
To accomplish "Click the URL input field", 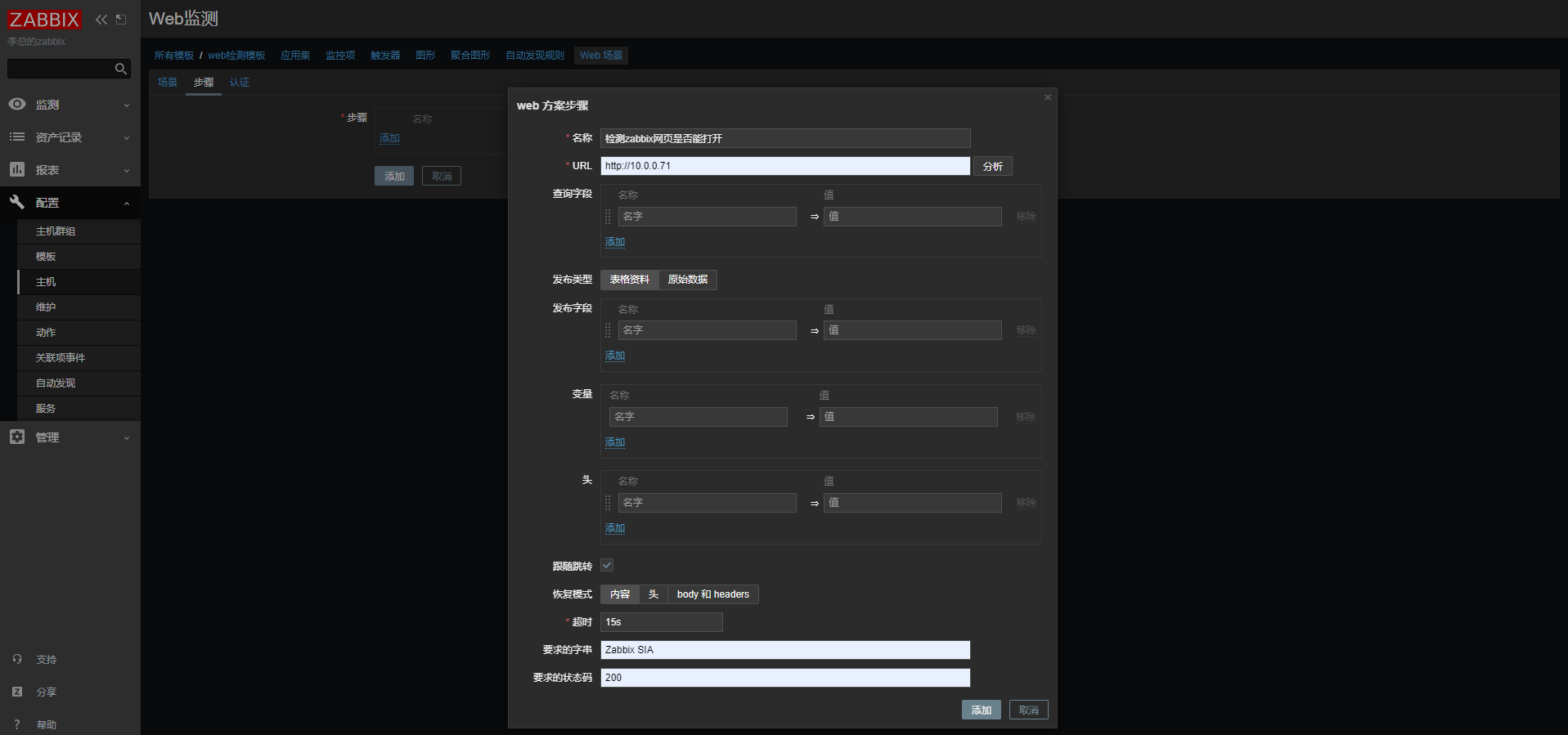I will pos(785,166).
